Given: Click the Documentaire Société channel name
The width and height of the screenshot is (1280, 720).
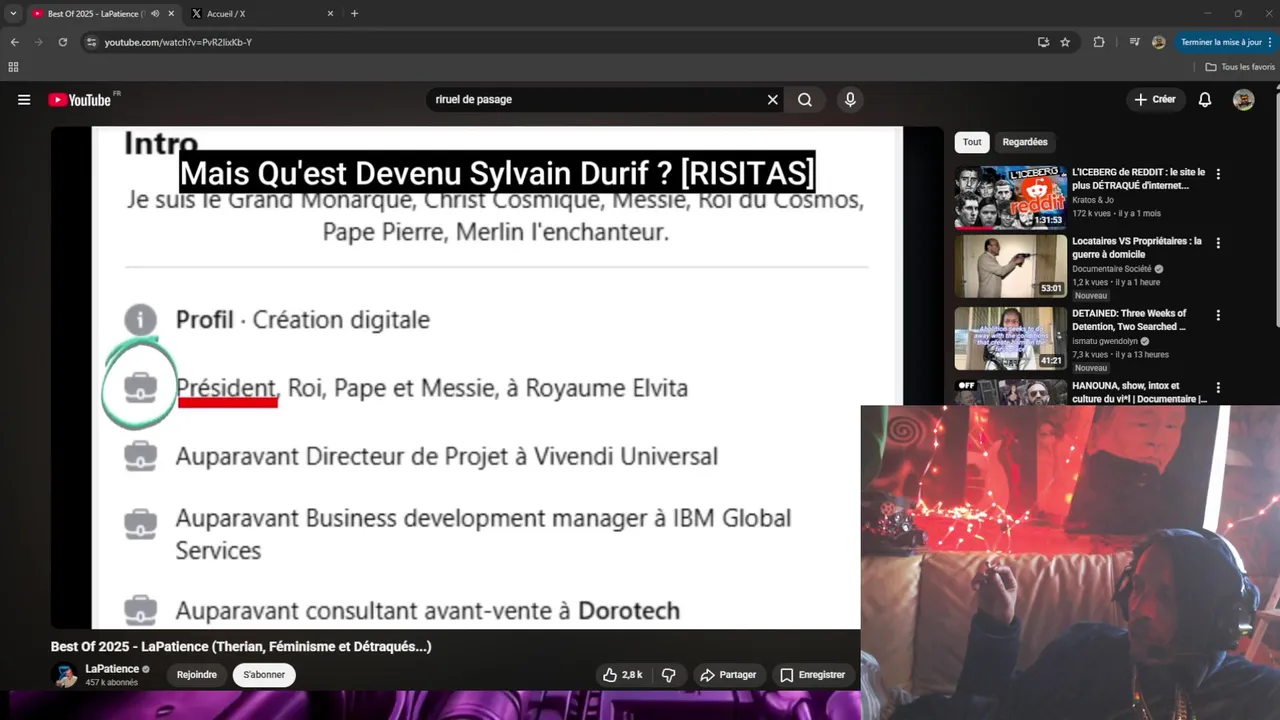Looking at the screenshot, I should tap(1112, 269).
